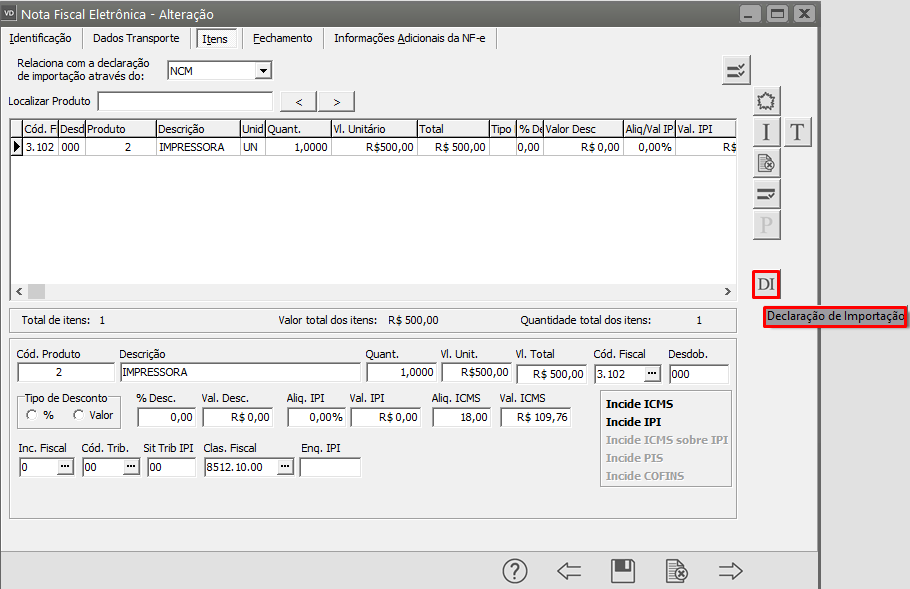Open the DI Declaração de Importação button
This screenshot has height=589, width=910.
point(766,284)
